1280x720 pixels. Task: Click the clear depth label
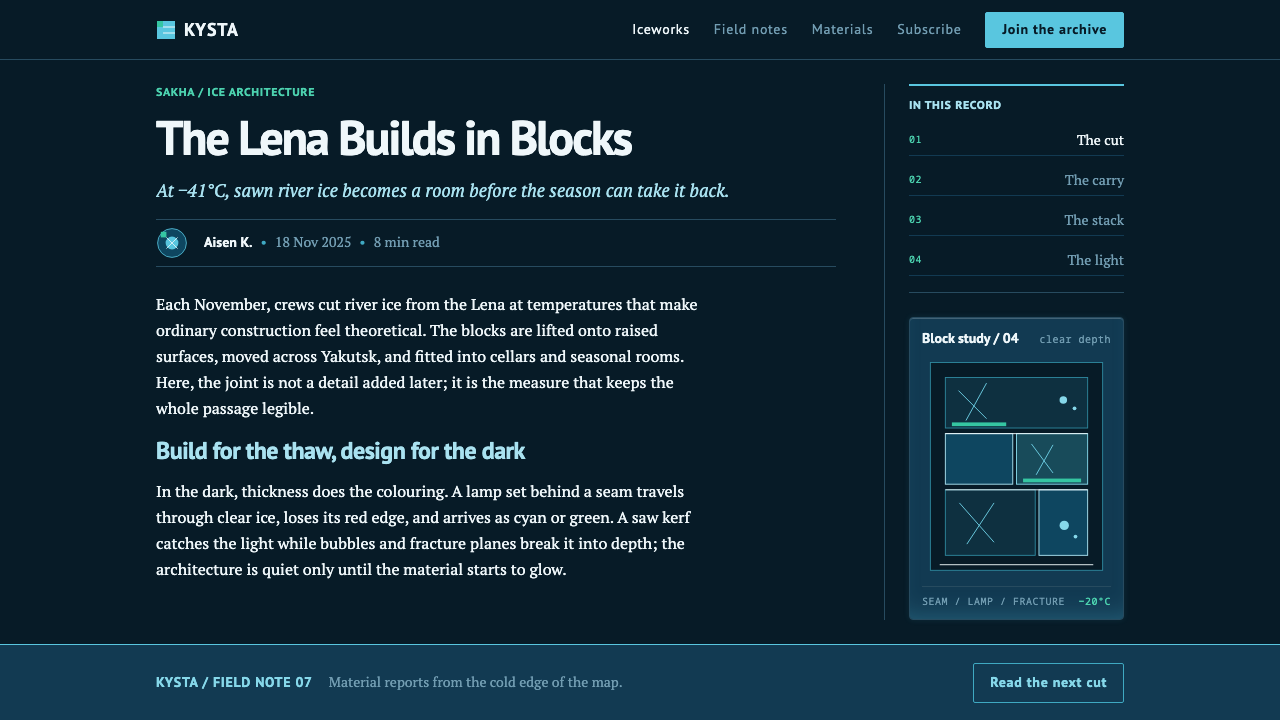(x=1075, y=340)
